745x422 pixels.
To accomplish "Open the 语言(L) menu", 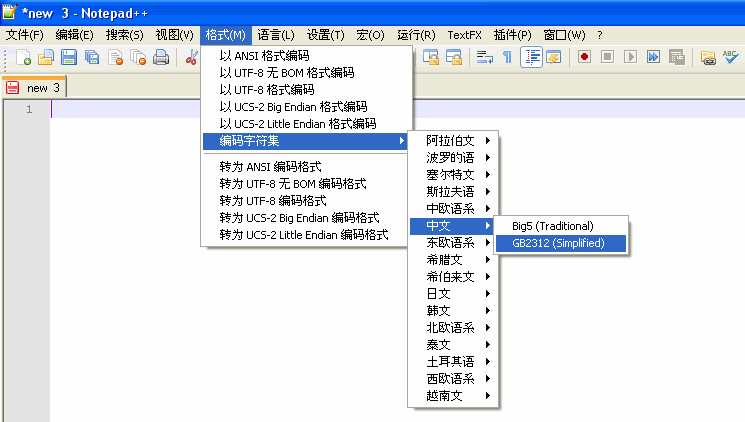I will 276,35.
